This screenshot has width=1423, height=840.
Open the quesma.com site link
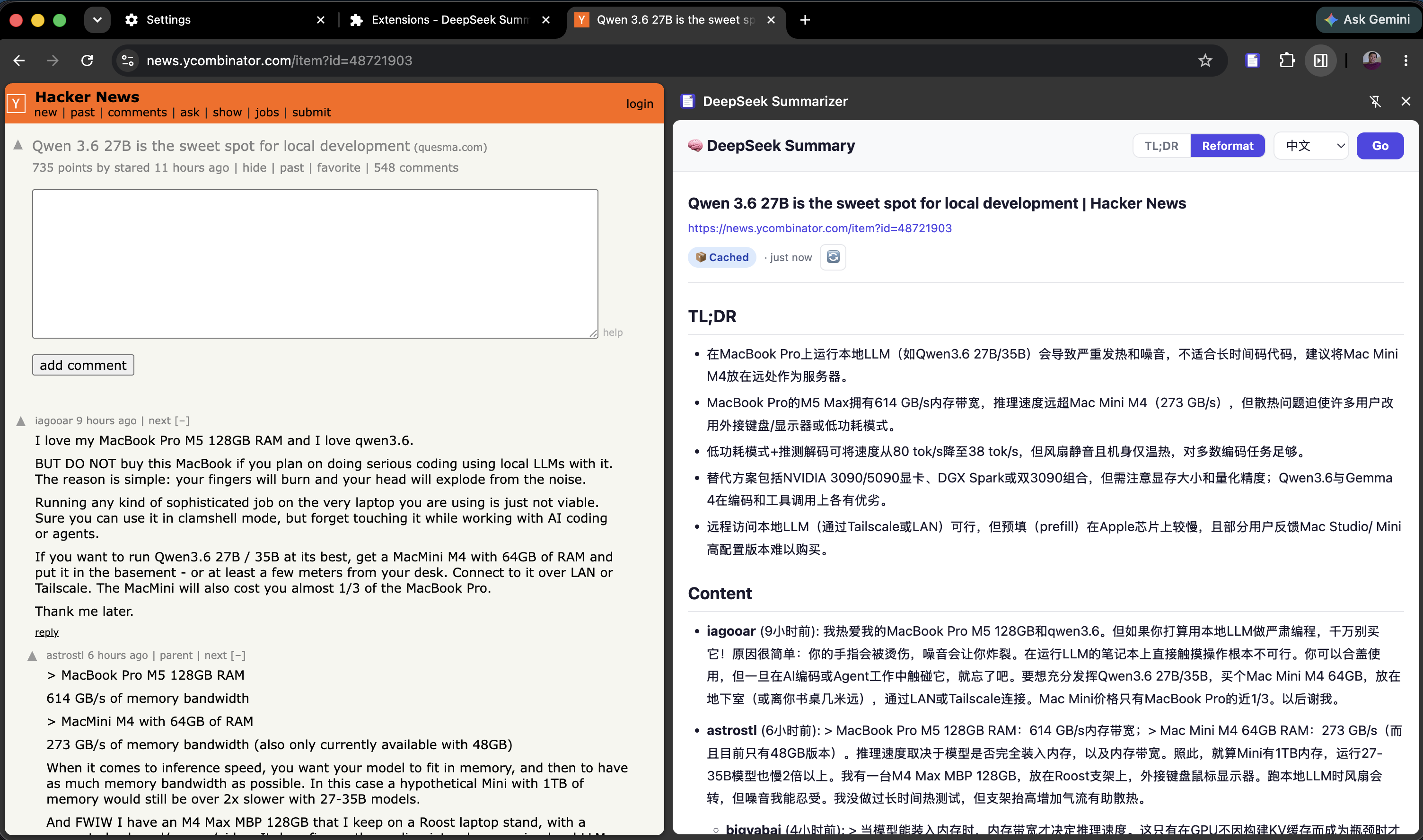[x=450, y=147]
